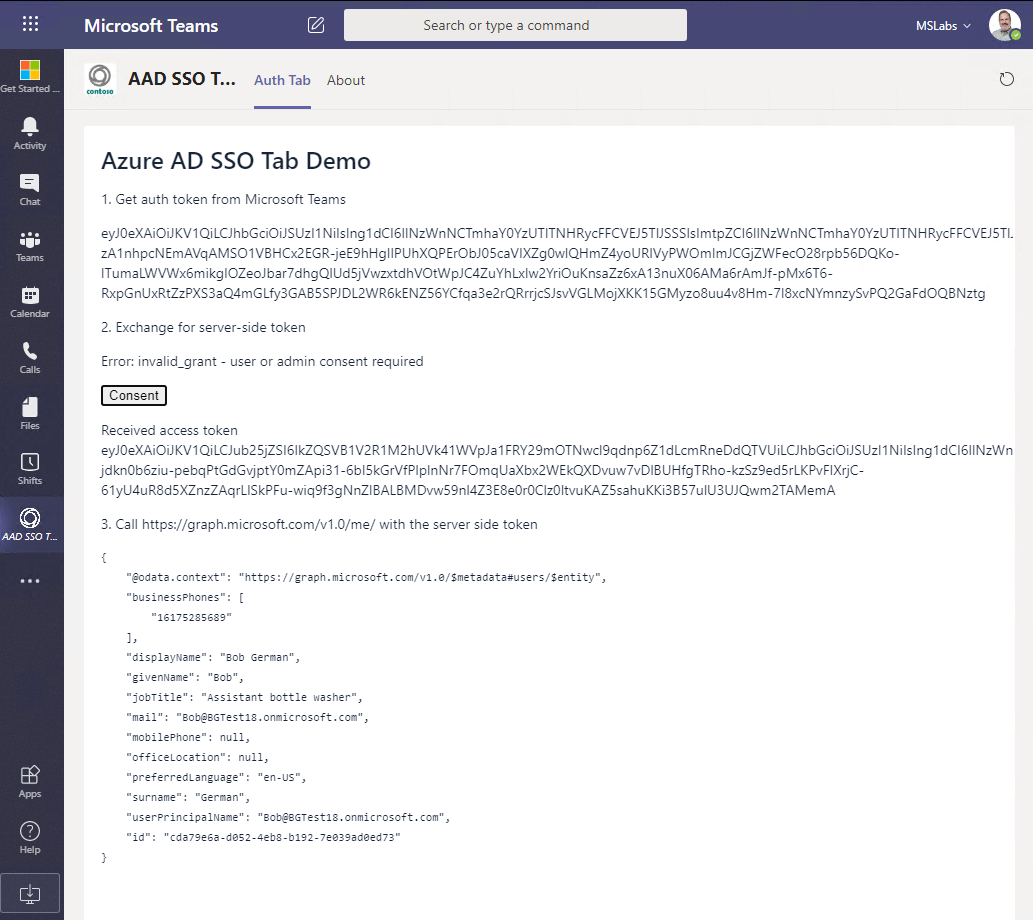Click the '2. Exchange for server-side token' text
Image resolution: width=1033 pixels, height=920 pixels.
[204, 328]
